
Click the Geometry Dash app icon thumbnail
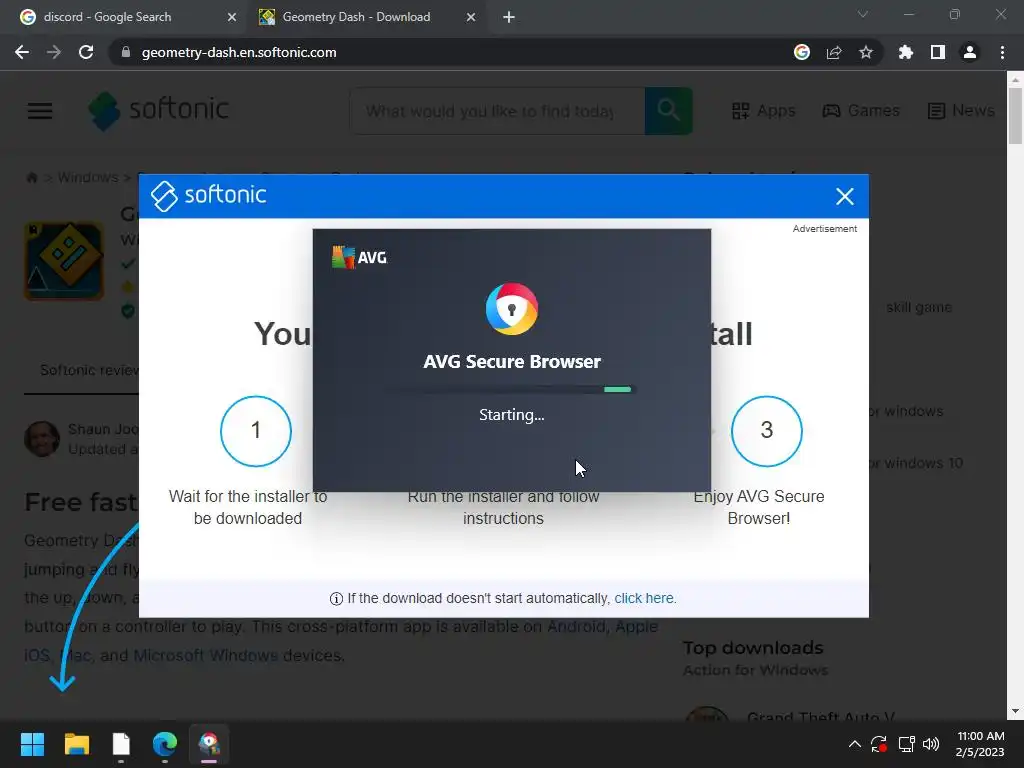click(64, 261)
